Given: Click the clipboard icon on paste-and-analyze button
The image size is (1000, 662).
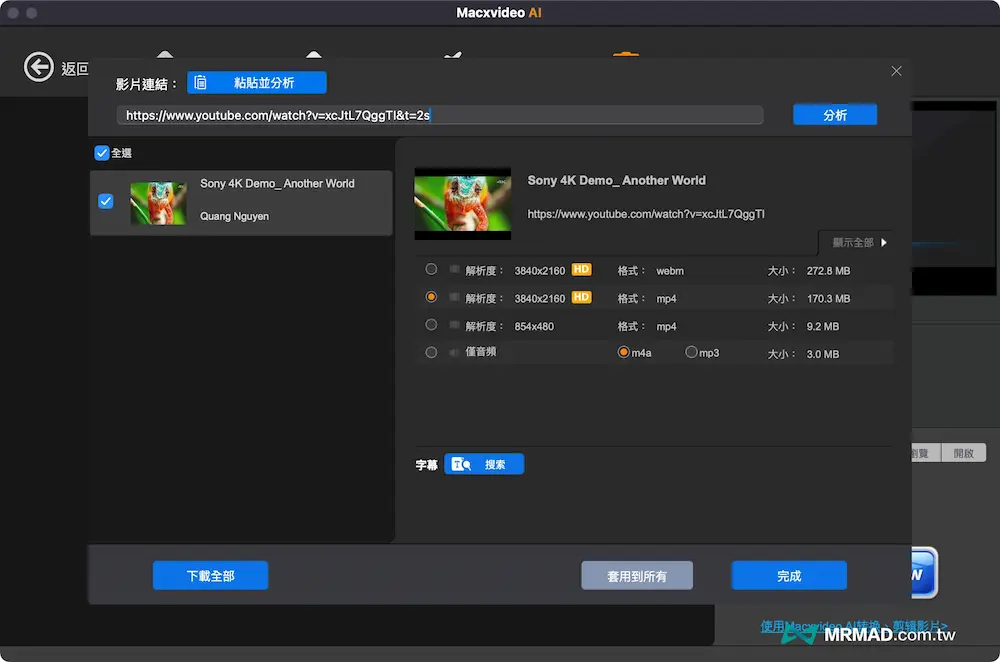Looking at the screenshot, I should pyautogui.click(x=201, y=83).
